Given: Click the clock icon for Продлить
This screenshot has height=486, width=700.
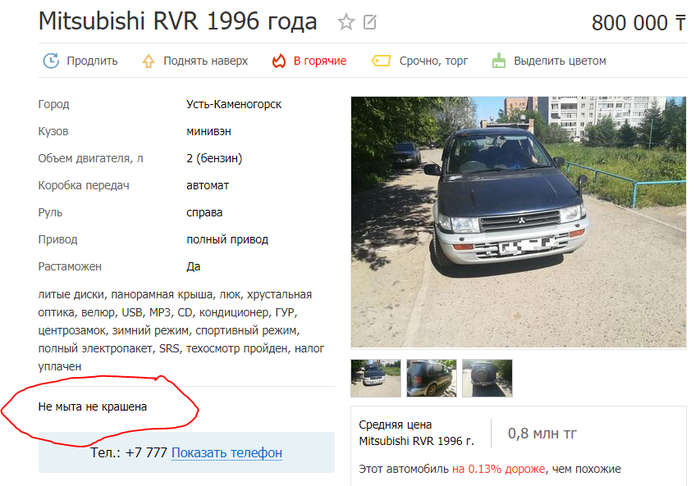Looking at the screenshot, I should [51, 61].
